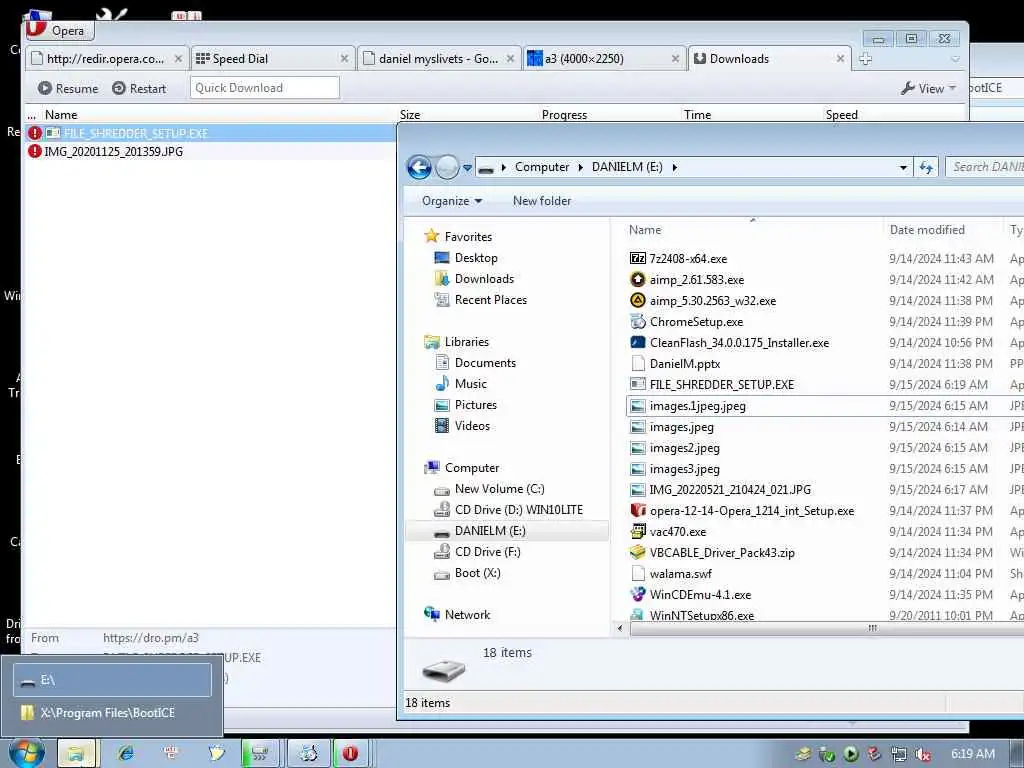Open the Organize menu

pos(452,201)
